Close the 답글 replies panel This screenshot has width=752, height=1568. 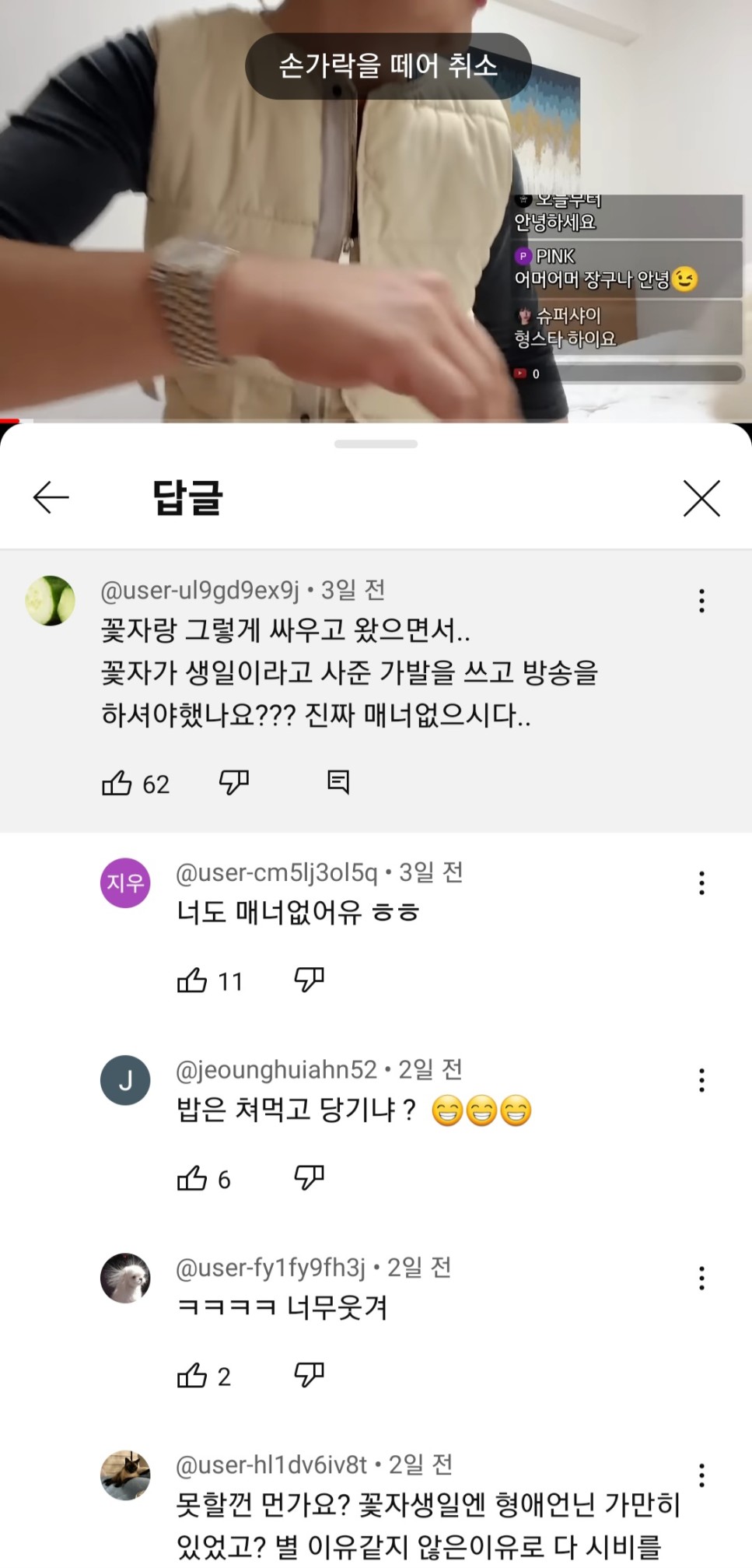click(x=701, y=498)
